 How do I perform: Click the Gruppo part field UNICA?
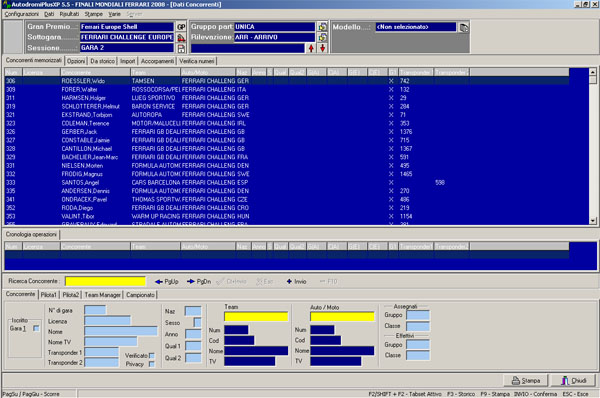(274, 27)
